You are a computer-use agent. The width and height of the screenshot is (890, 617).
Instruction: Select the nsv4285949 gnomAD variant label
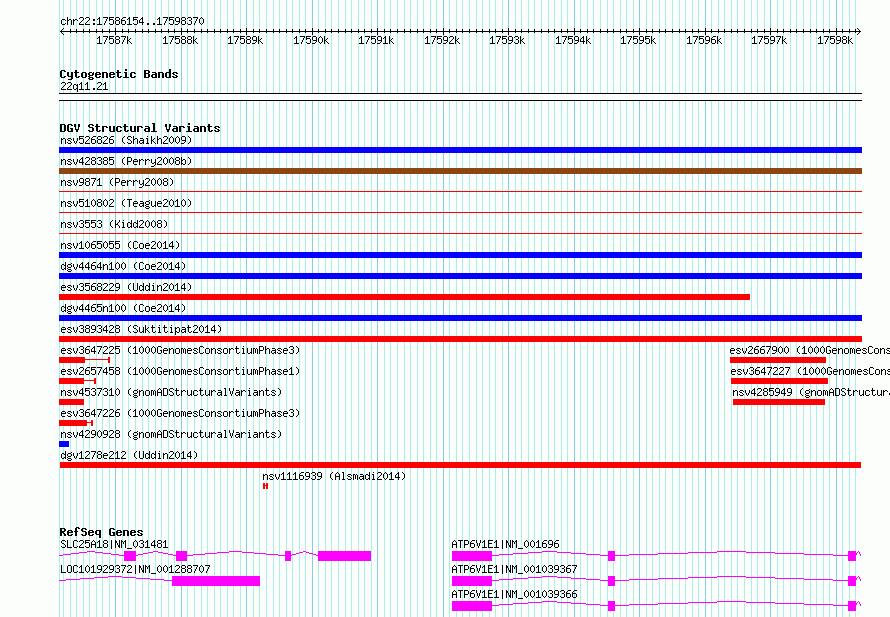[811, 392]
